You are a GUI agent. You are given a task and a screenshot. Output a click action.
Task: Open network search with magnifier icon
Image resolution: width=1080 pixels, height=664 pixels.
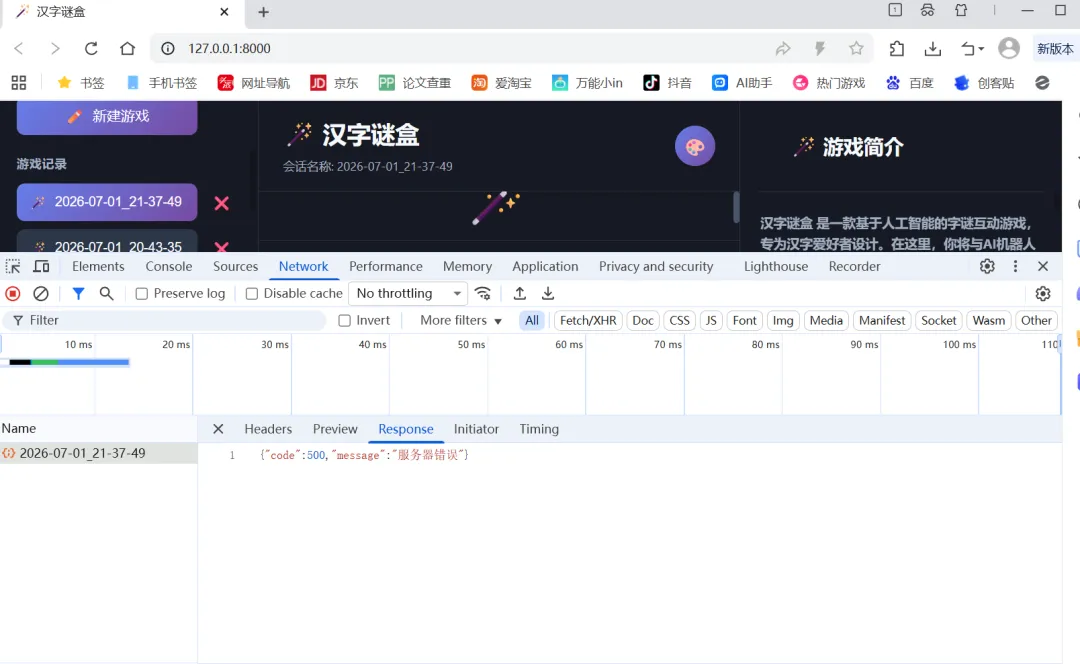[106, 293]
